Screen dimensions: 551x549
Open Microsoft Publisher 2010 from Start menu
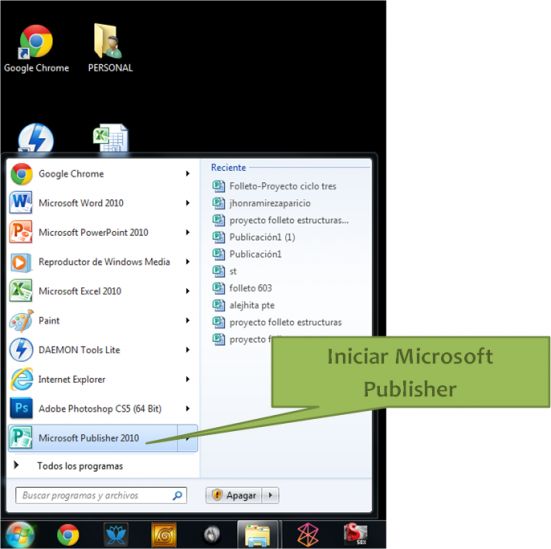click(93, 438)
